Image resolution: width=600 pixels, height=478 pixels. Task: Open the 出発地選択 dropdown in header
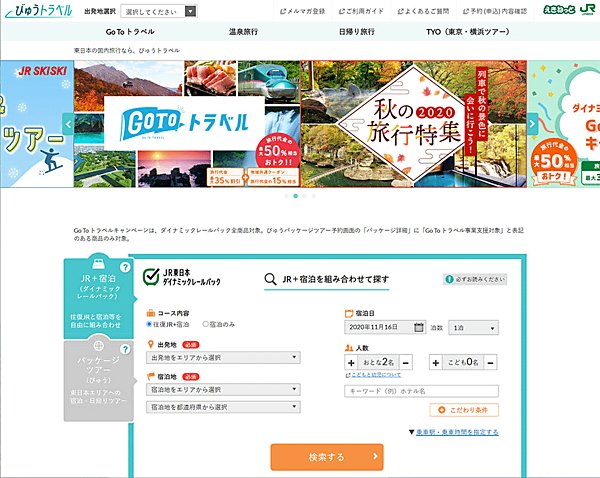159,11
